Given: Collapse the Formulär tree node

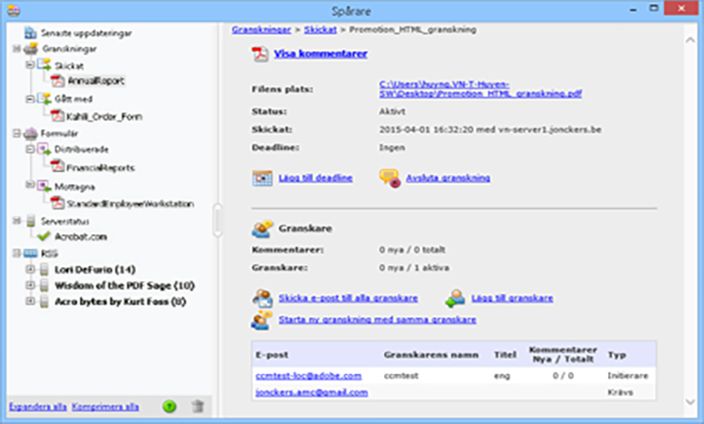Looking at the screenshot, I should 17,133.
